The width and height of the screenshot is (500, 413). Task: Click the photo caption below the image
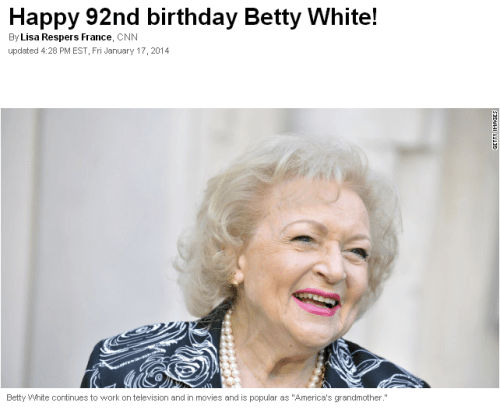[197, 398]
